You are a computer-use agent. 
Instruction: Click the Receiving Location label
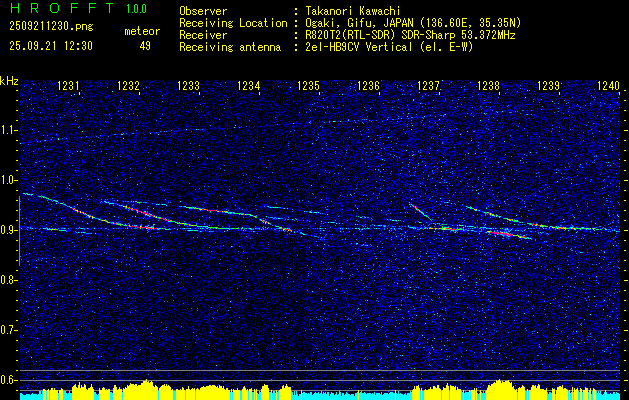[x=233, y=23]
